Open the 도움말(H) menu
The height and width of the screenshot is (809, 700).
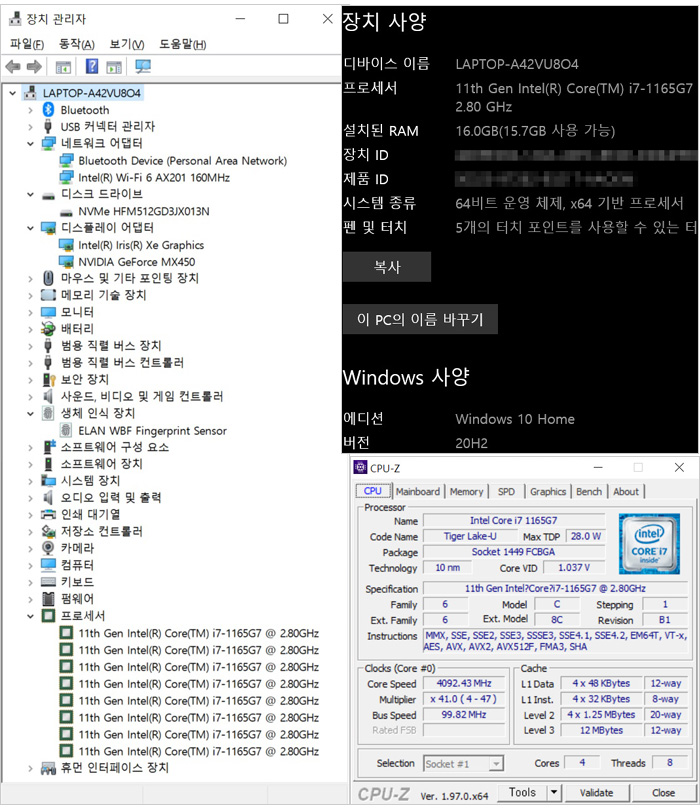pos(183,44)
